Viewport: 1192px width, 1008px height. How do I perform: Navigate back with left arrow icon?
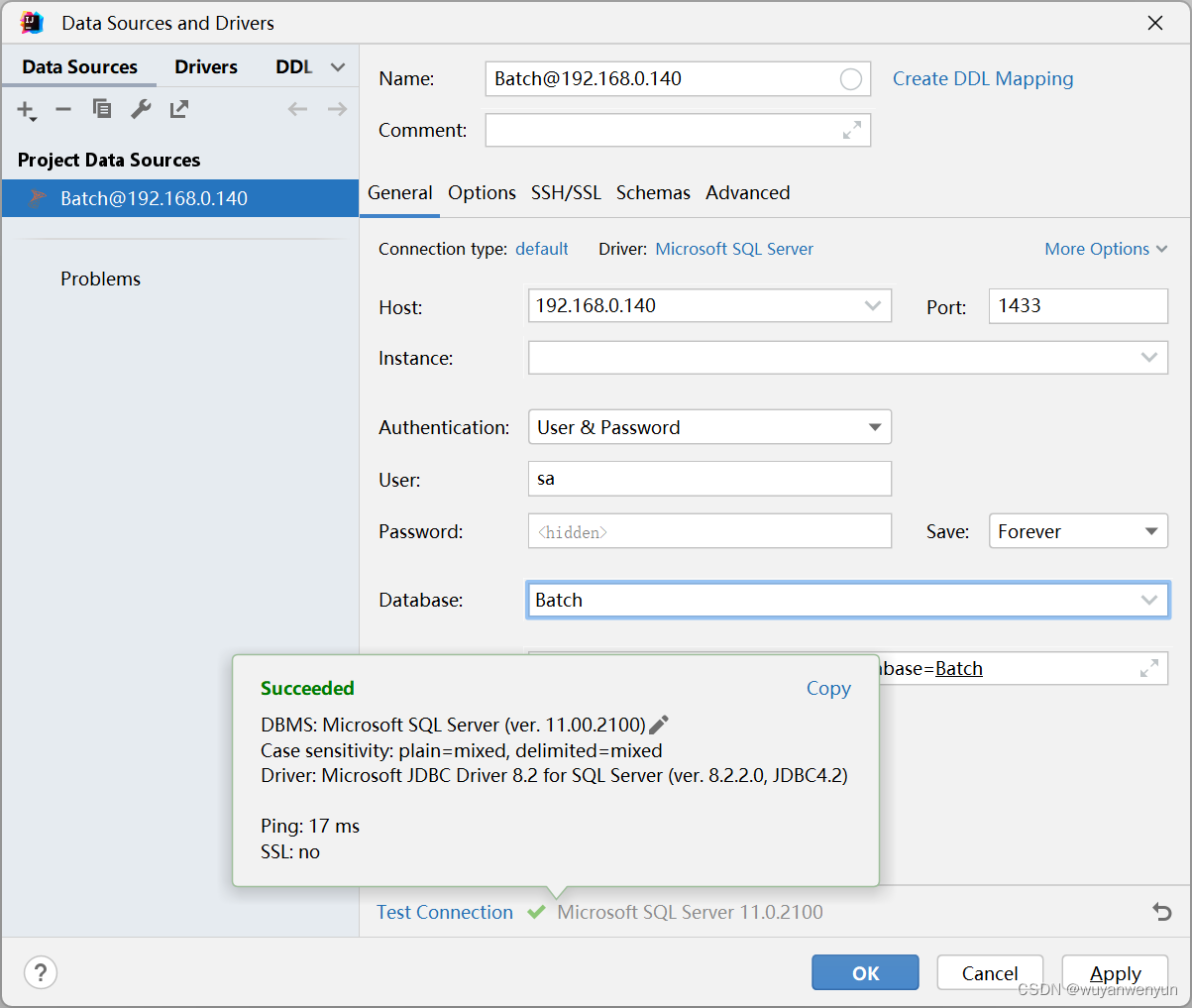[297, 109]
